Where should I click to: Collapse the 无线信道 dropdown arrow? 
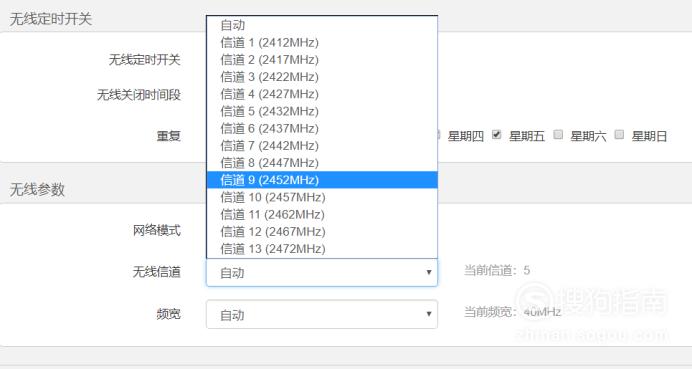[429, 272]
